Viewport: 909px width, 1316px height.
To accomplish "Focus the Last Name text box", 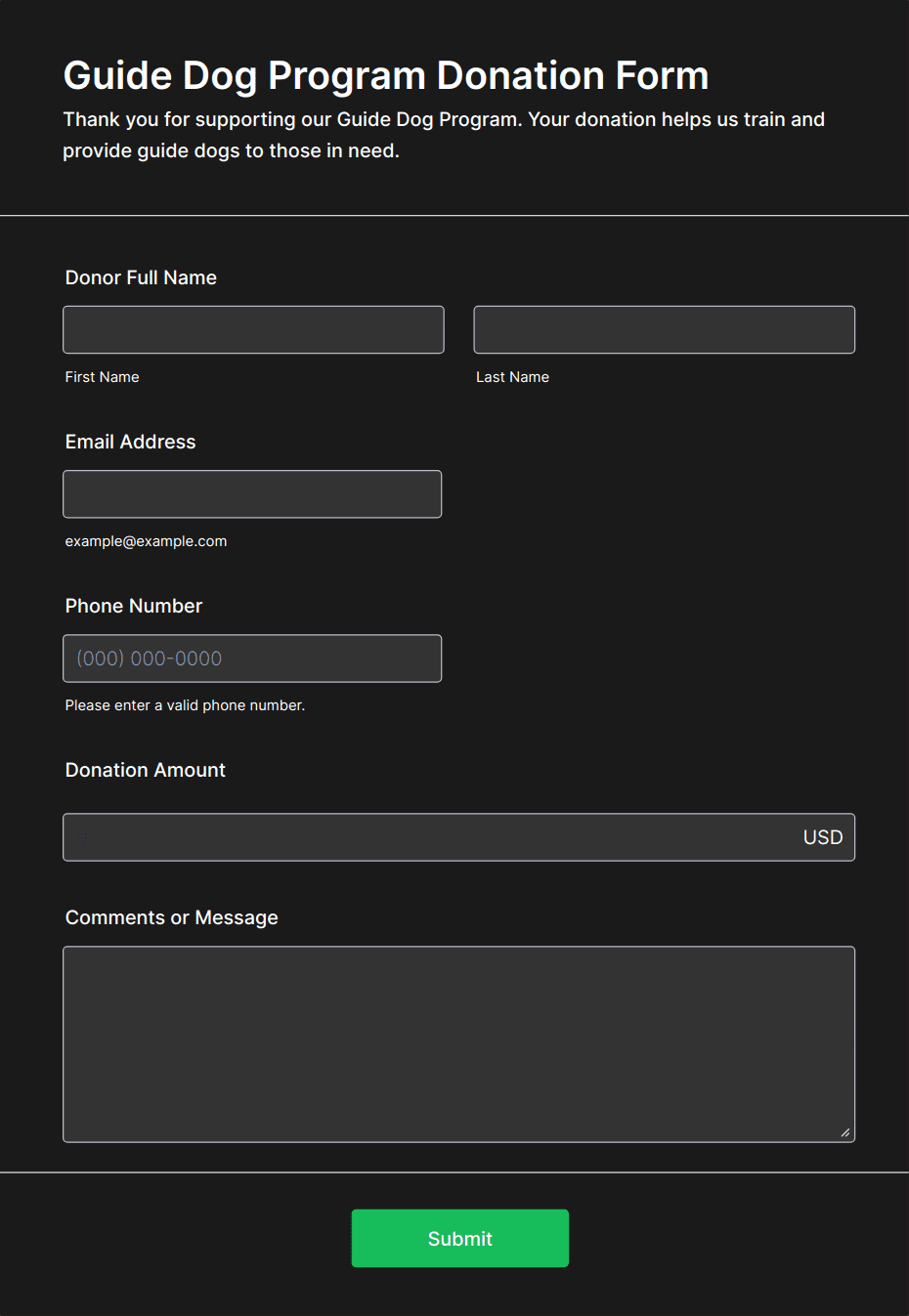I will tap(664, 330).
